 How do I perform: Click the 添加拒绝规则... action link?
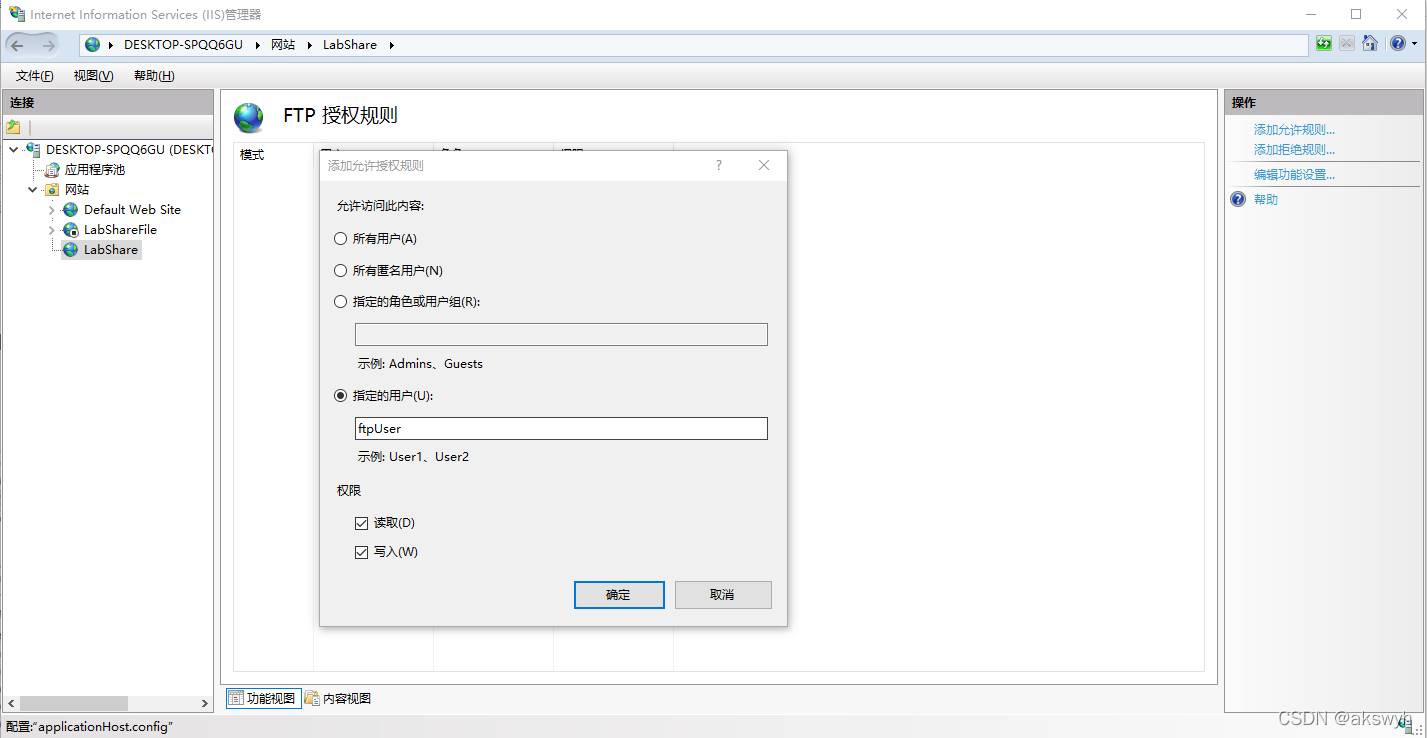pos(1294,150)
